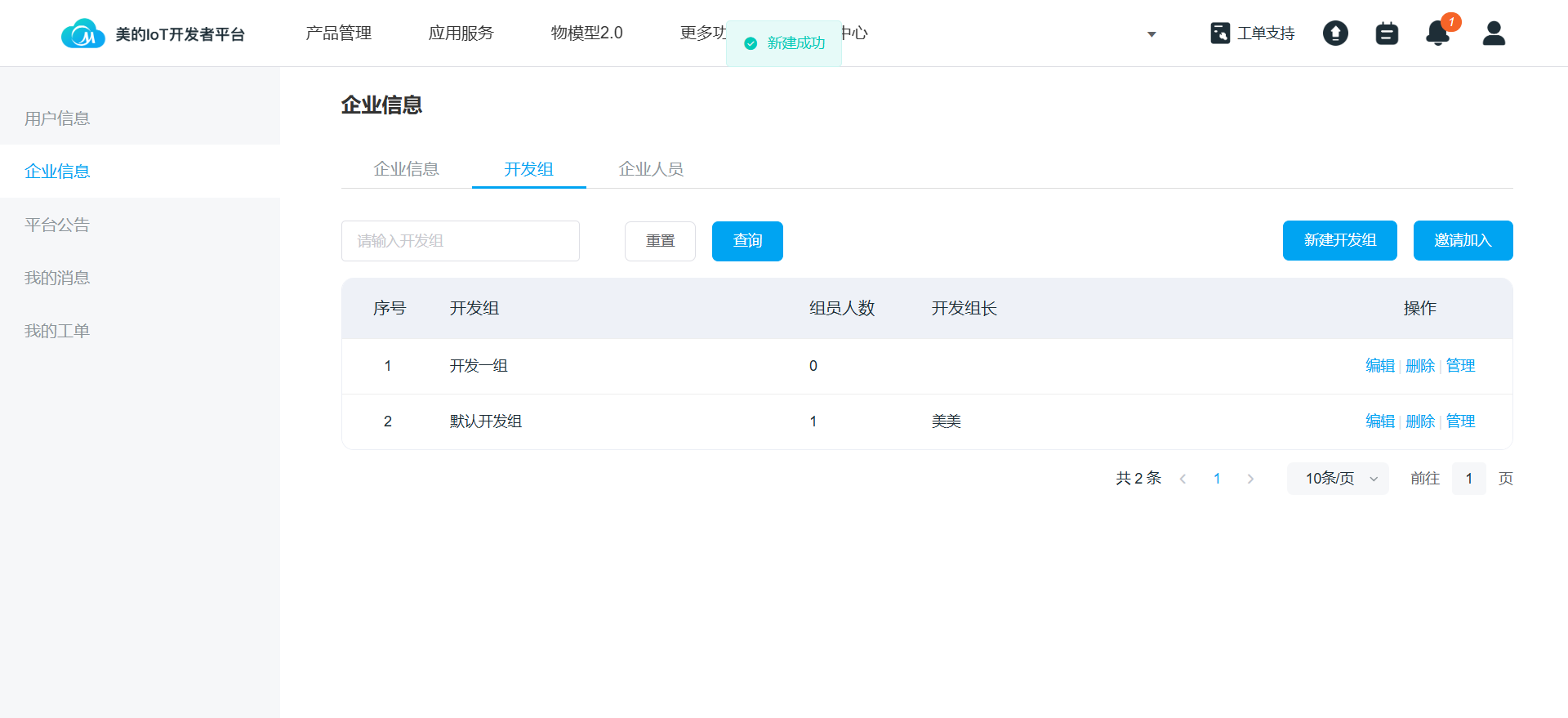This screenshot has height=718, width=1568.
Task: Click the Midea IoT cloud logo
Action: click(83, 33)
